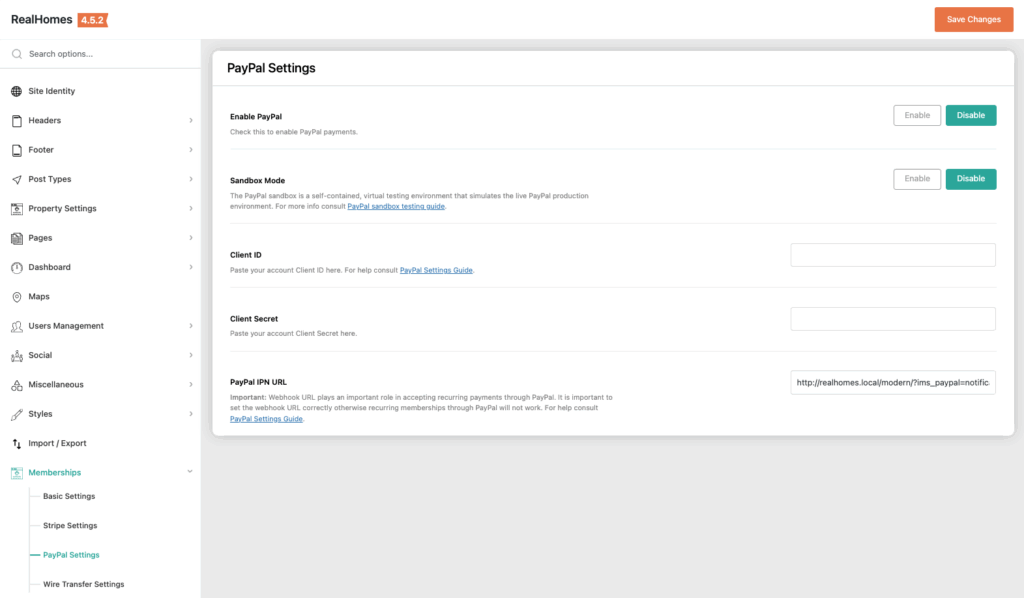The height and width of the screenshot is (598, 1024).
Task: Click the Styles paintbrush icon
Action: [x=16, y=414]
